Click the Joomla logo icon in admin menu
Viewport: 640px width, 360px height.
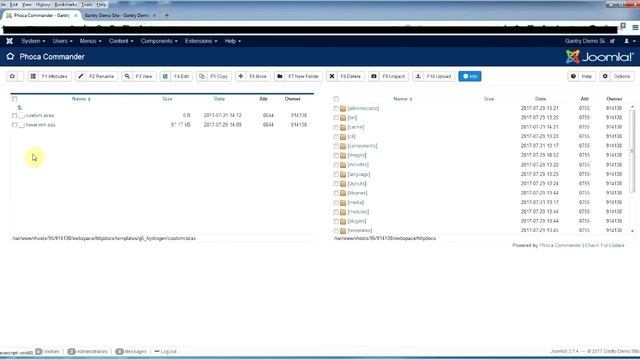tap(9, 41)
